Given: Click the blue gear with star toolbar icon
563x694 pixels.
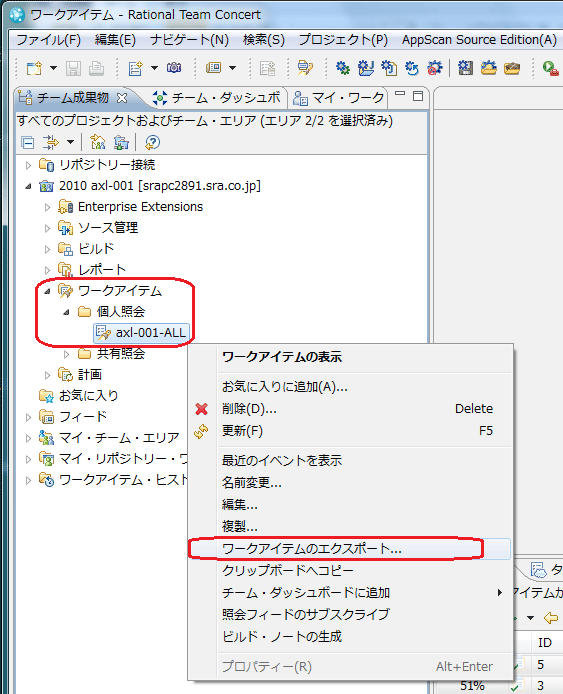Looking at the screenshot, I should click(x=342, y=68).
